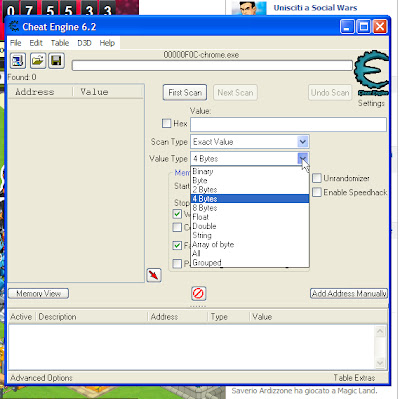Click the red arrow add-to-list icon
400x399 pixels.
coord(154,275)
